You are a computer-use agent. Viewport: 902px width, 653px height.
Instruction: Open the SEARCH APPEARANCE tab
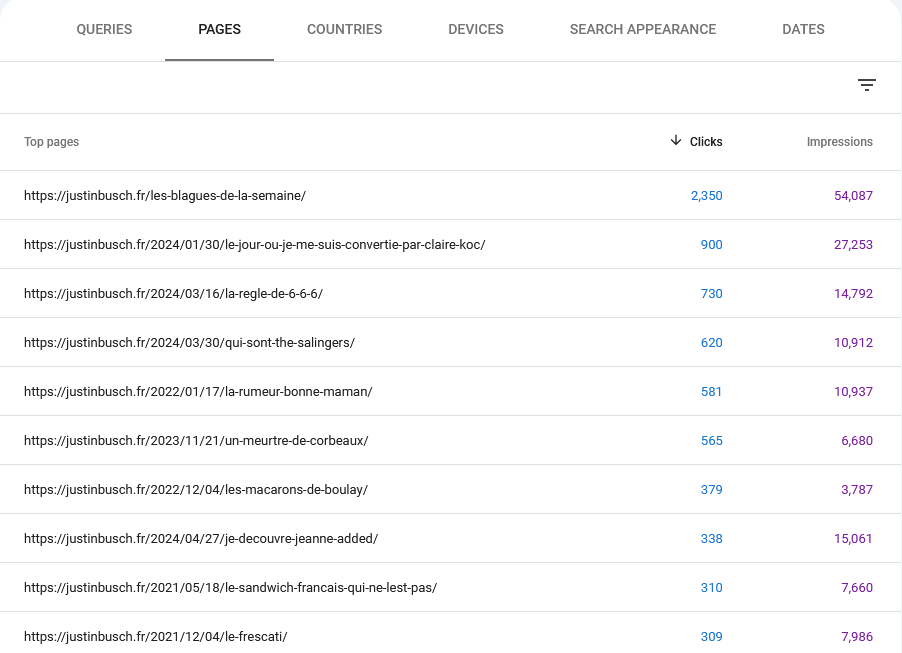(x=643, y=29)
